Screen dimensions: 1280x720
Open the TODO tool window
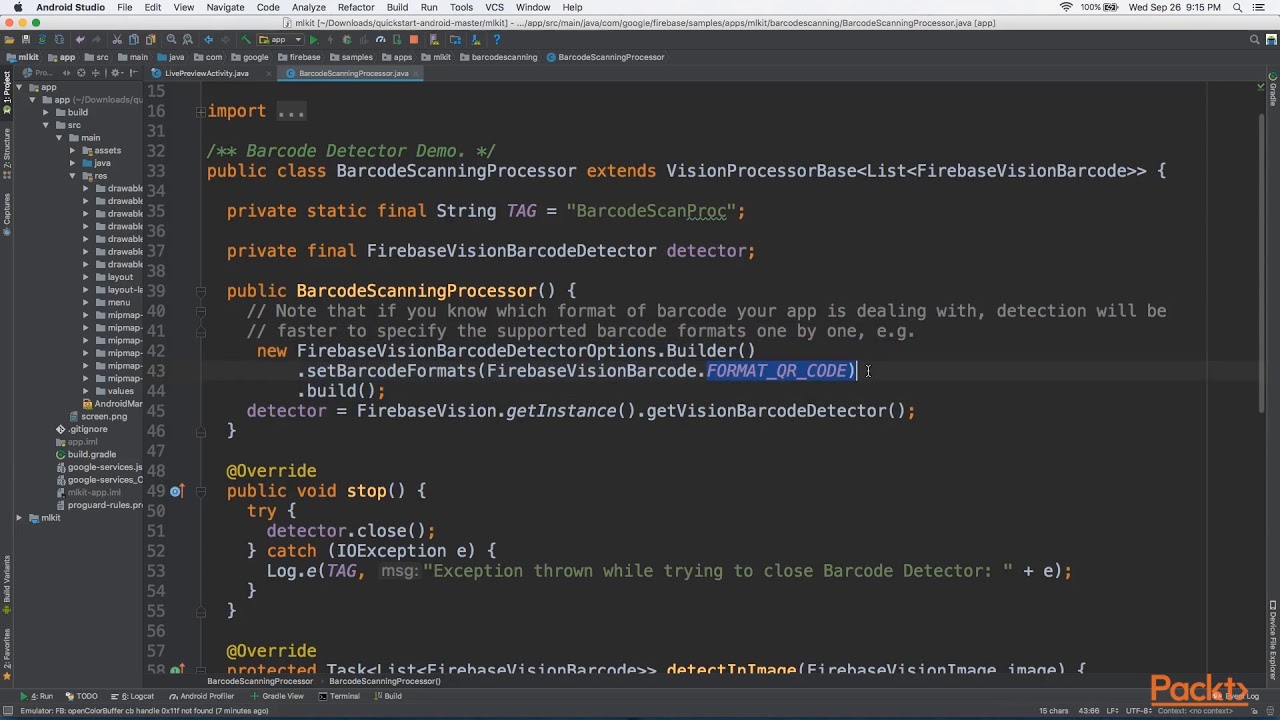click(81, 696)
